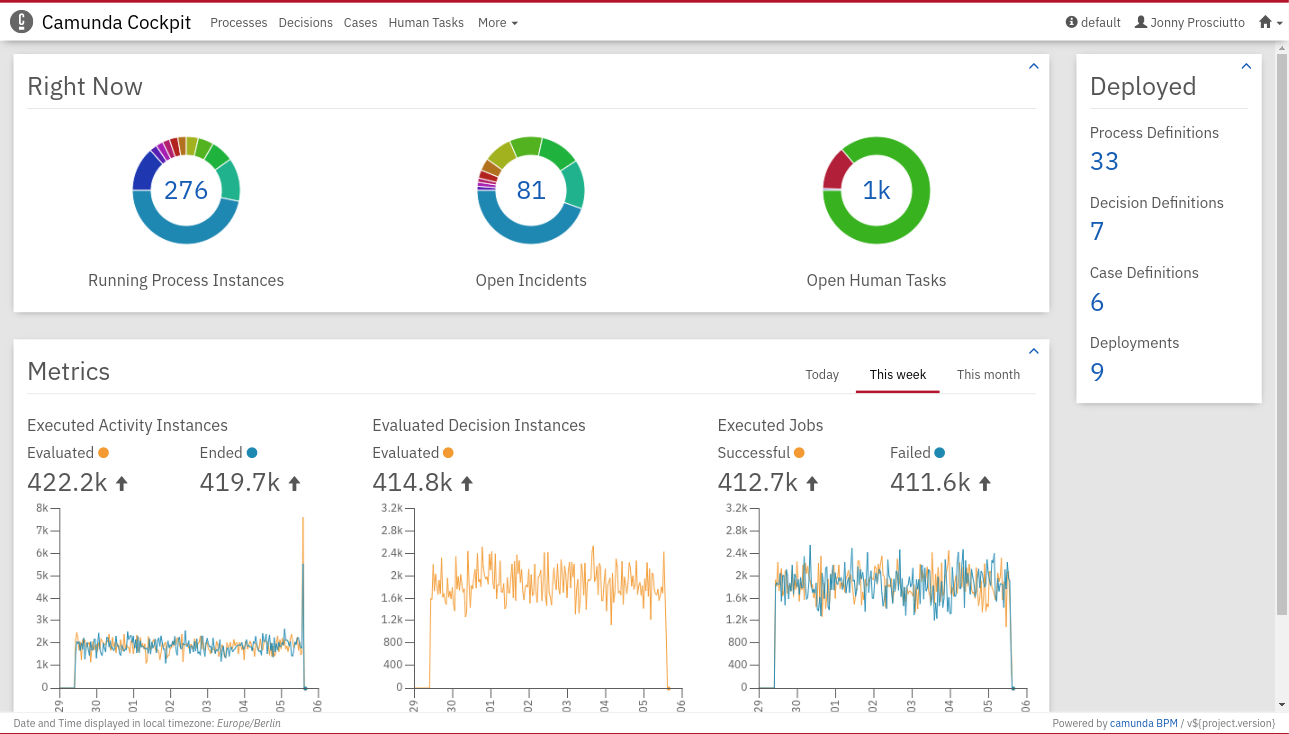Click the info icon beside default
Screen dimensions: 1289x734
(x=1072, y=22)
